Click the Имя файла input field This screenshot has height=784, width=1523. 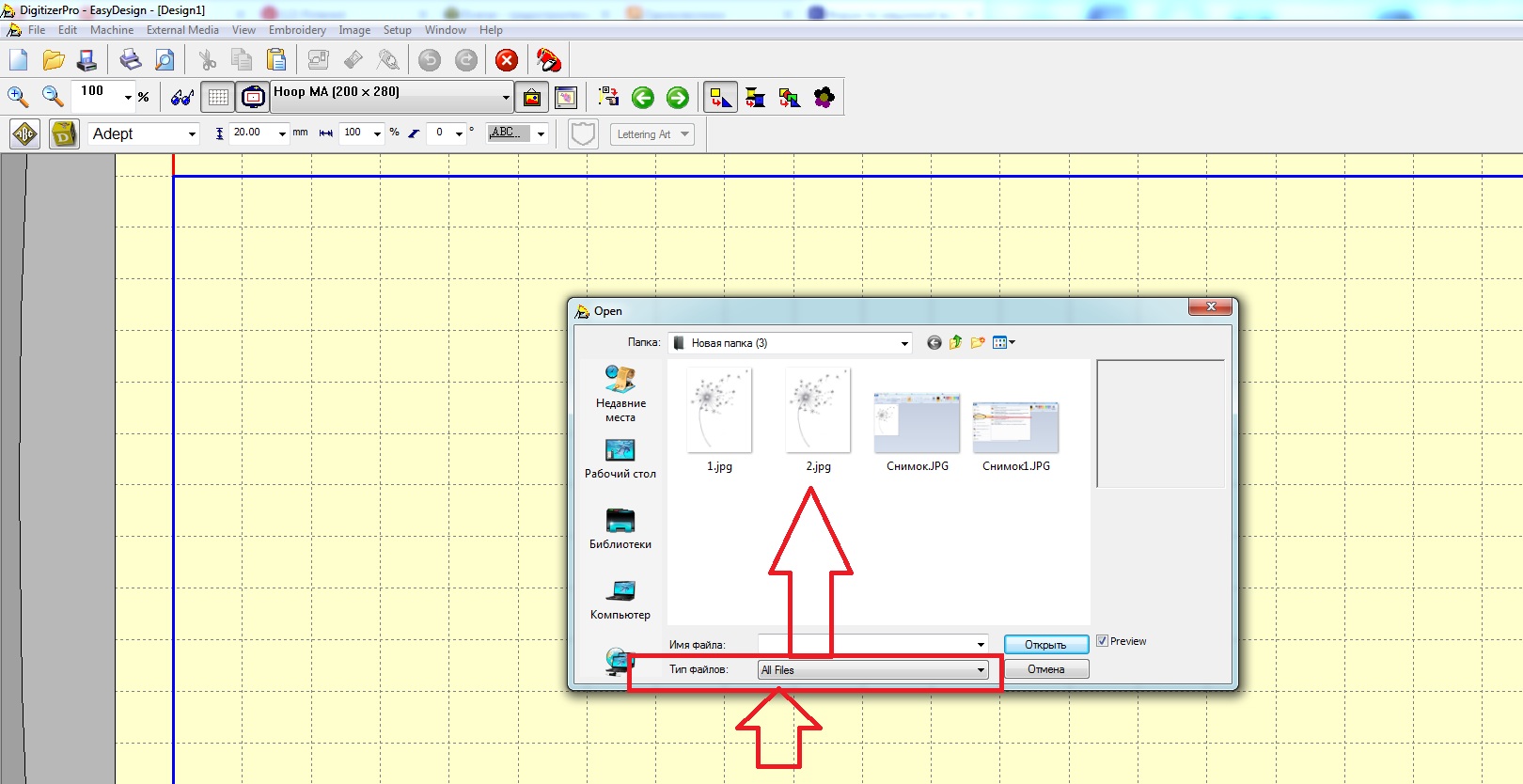click(865, 645)
